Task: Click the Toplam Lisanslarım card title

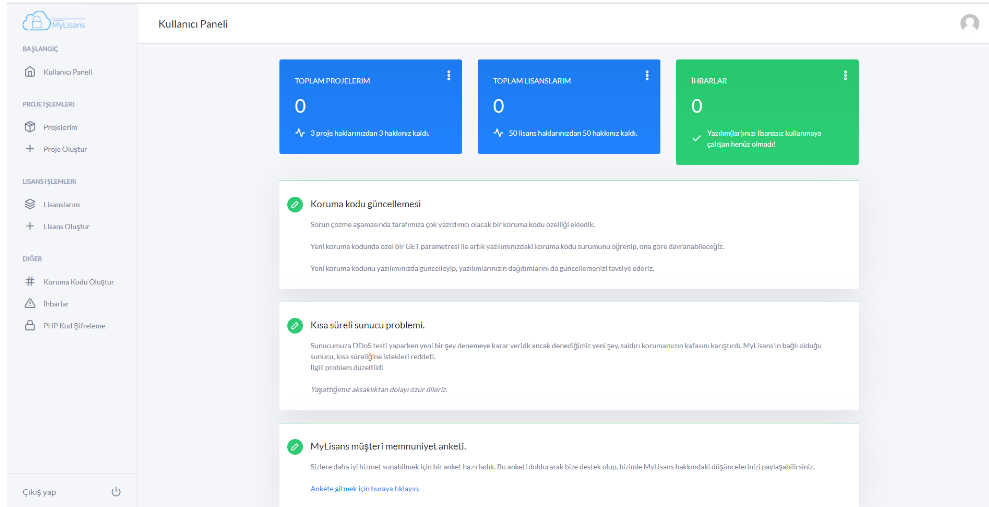Action: 532,81
